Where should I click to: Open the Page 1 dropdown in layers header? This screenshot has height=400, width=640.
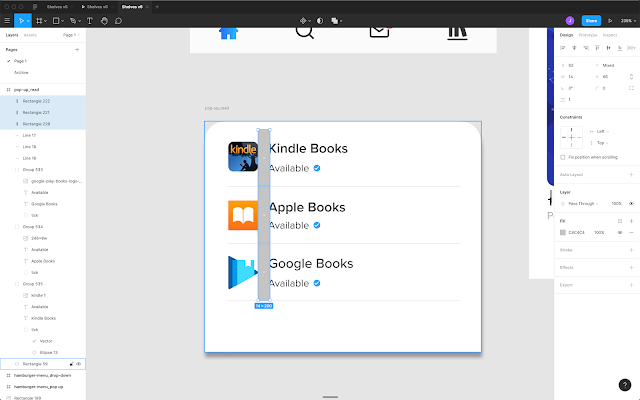click(71, 35)
